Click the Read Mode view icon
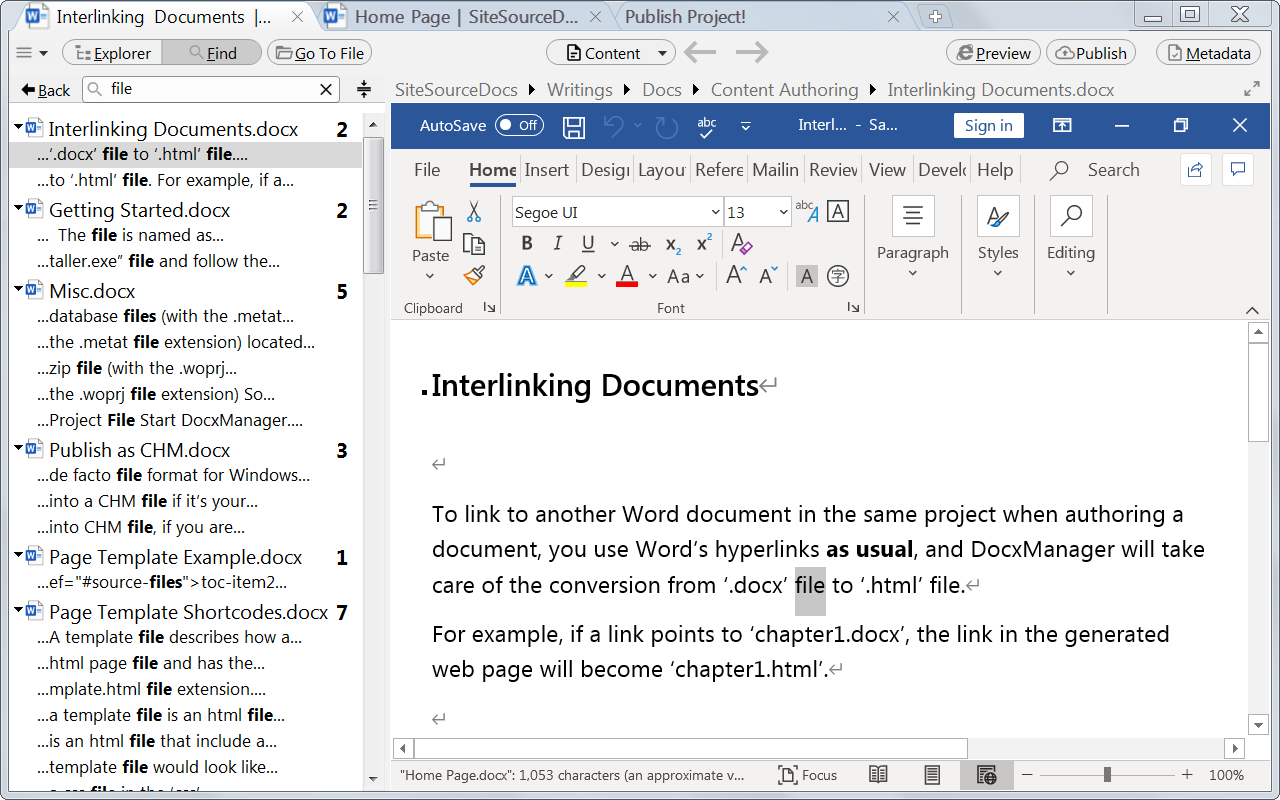The image size is (1280, 800). pos(878,775)
